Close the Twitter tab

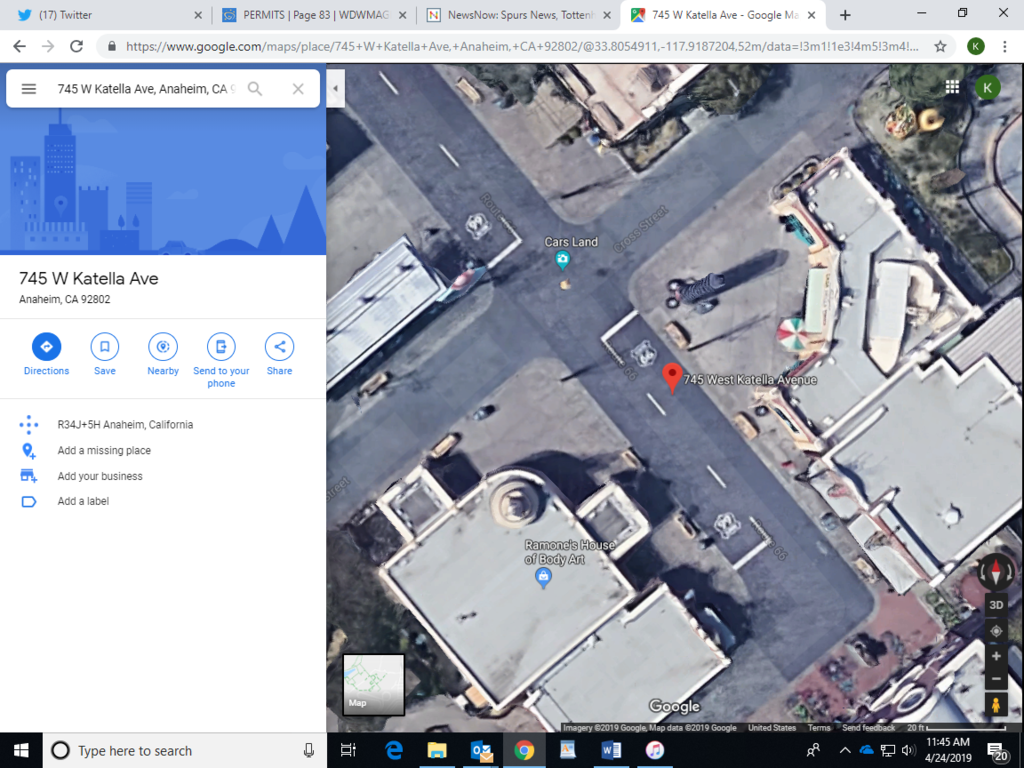point(198,15)
